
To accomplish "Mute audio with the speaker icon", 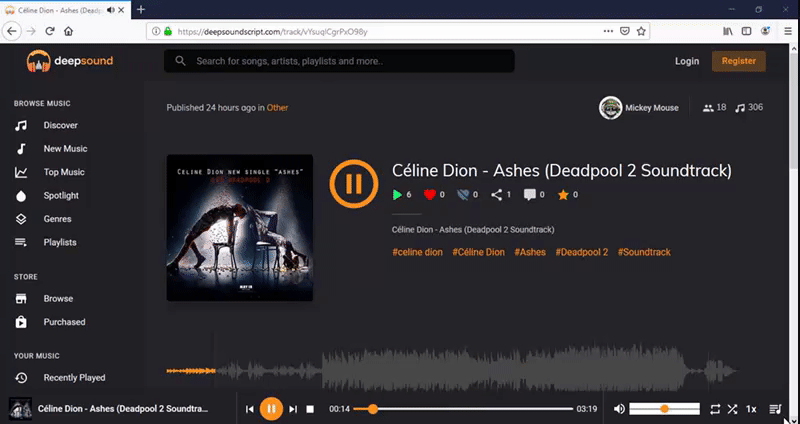I will [619, 409].
